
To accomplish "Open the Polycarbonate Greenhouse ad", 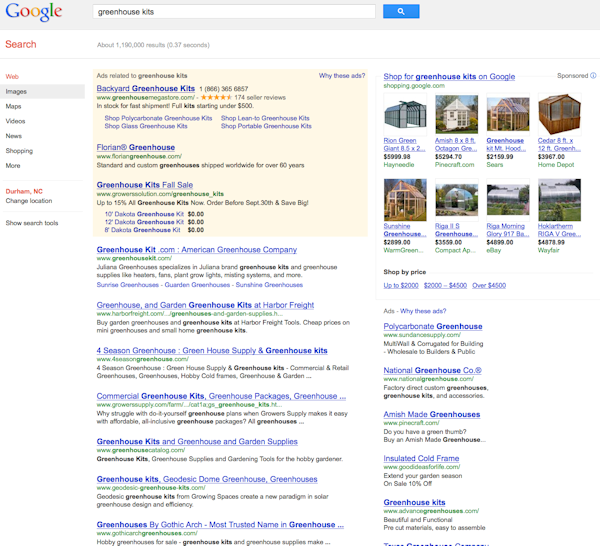I will coord(433,326).
